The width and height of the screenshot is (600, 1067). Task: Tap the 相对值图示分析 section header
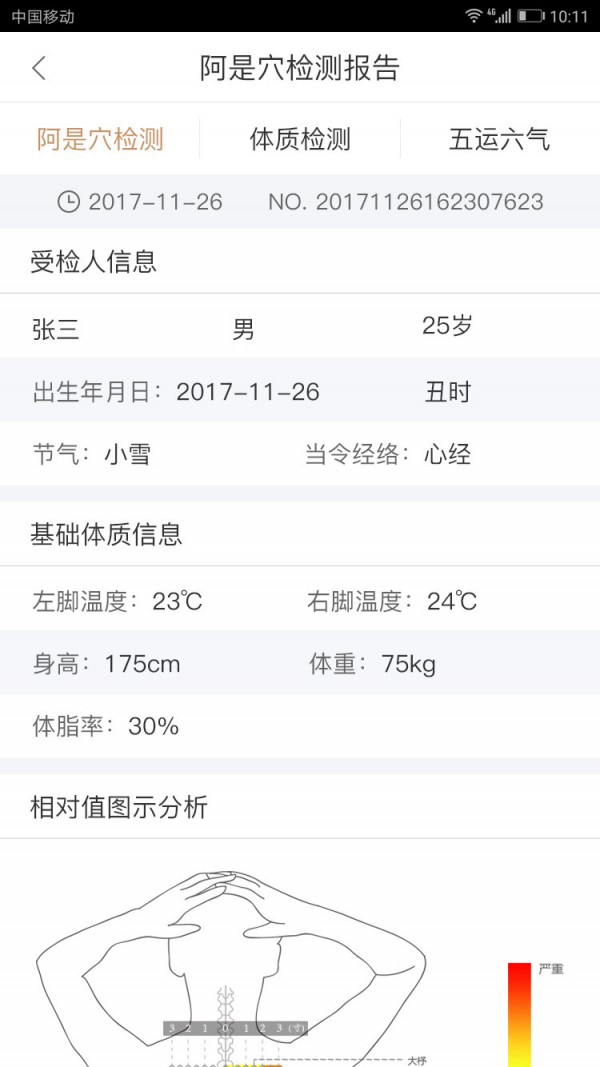tap(119, 807)
